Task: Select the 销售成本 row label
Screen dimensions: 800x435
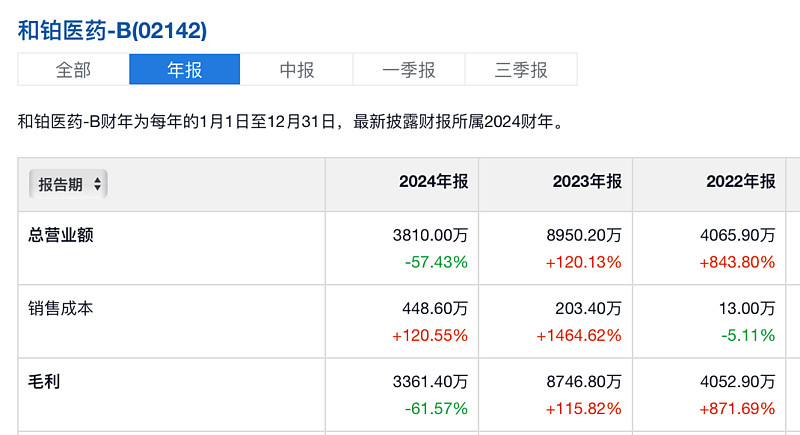Action: click(x=62, y=309)
